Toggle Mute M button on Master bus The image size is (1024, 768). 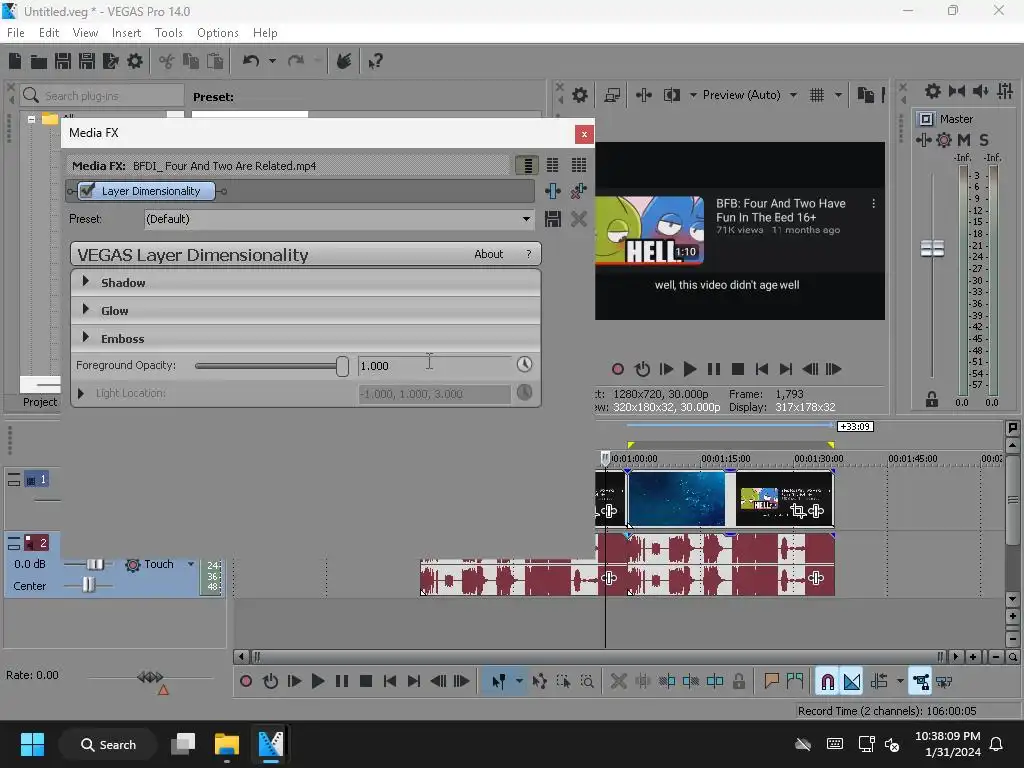point(964,140)
